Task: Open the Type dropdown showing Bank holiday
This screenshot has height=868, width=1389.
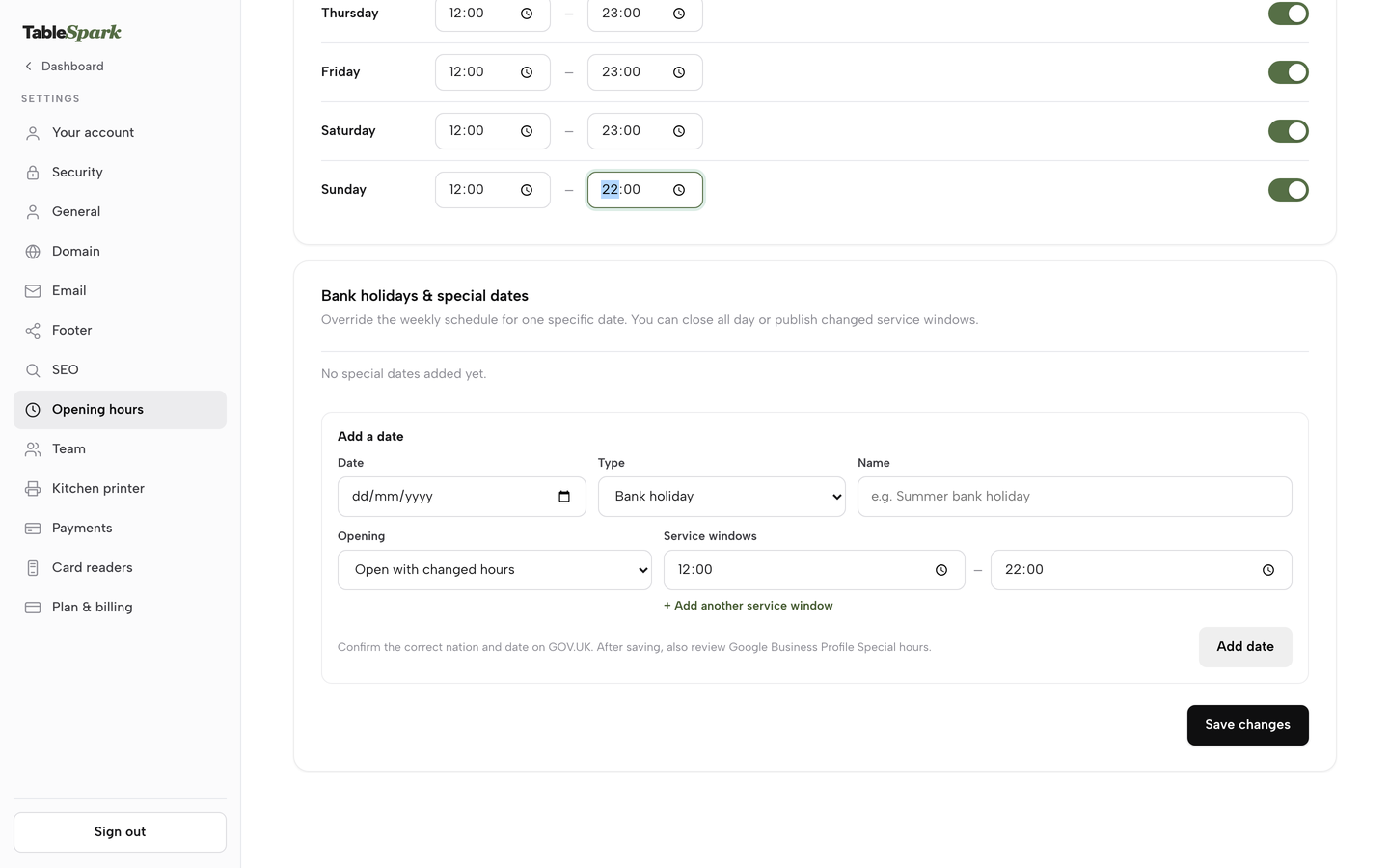Action: tap(722, 497)
